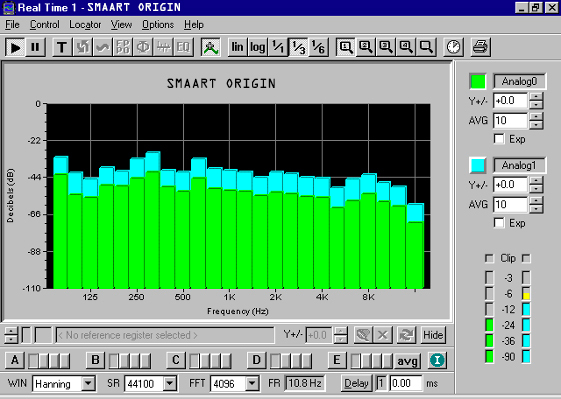Image resolution: width=561 pixels, height=399 pixels.
Task: Click the Hide button
Action: (x=433, y=335)
